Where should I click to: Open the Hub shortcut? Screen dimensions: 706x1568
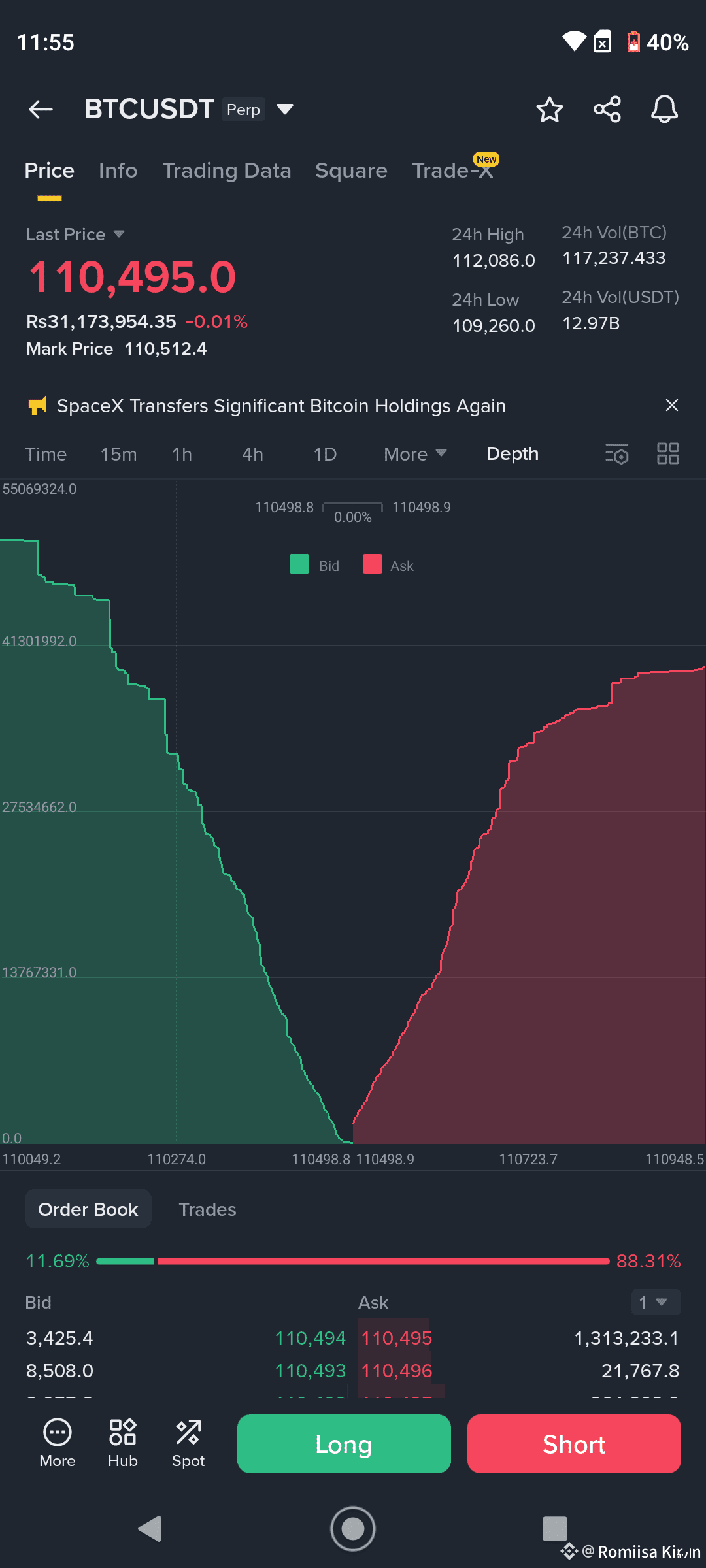(x=123, y=1444)
